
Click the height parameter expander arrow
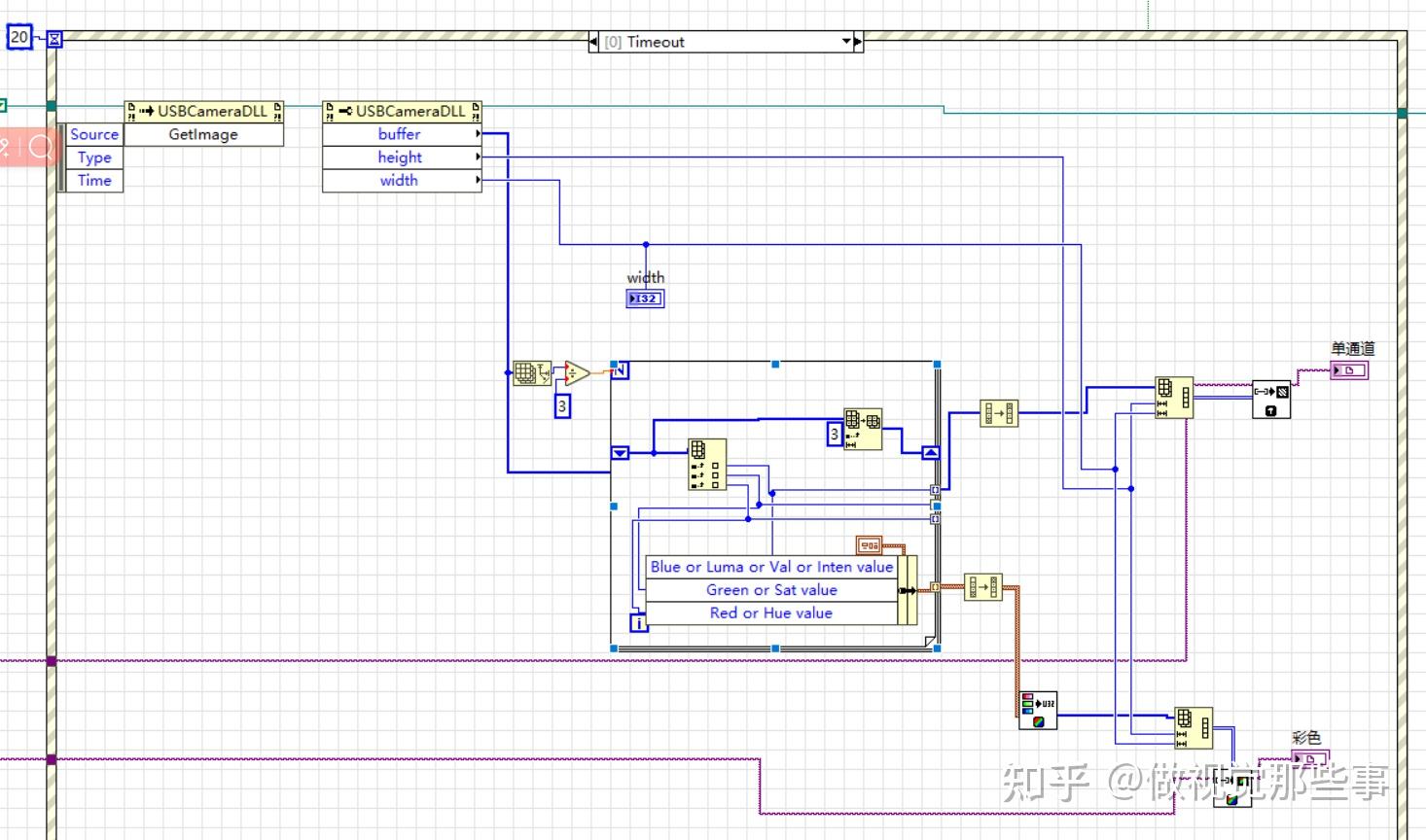[x=476, y=157]
